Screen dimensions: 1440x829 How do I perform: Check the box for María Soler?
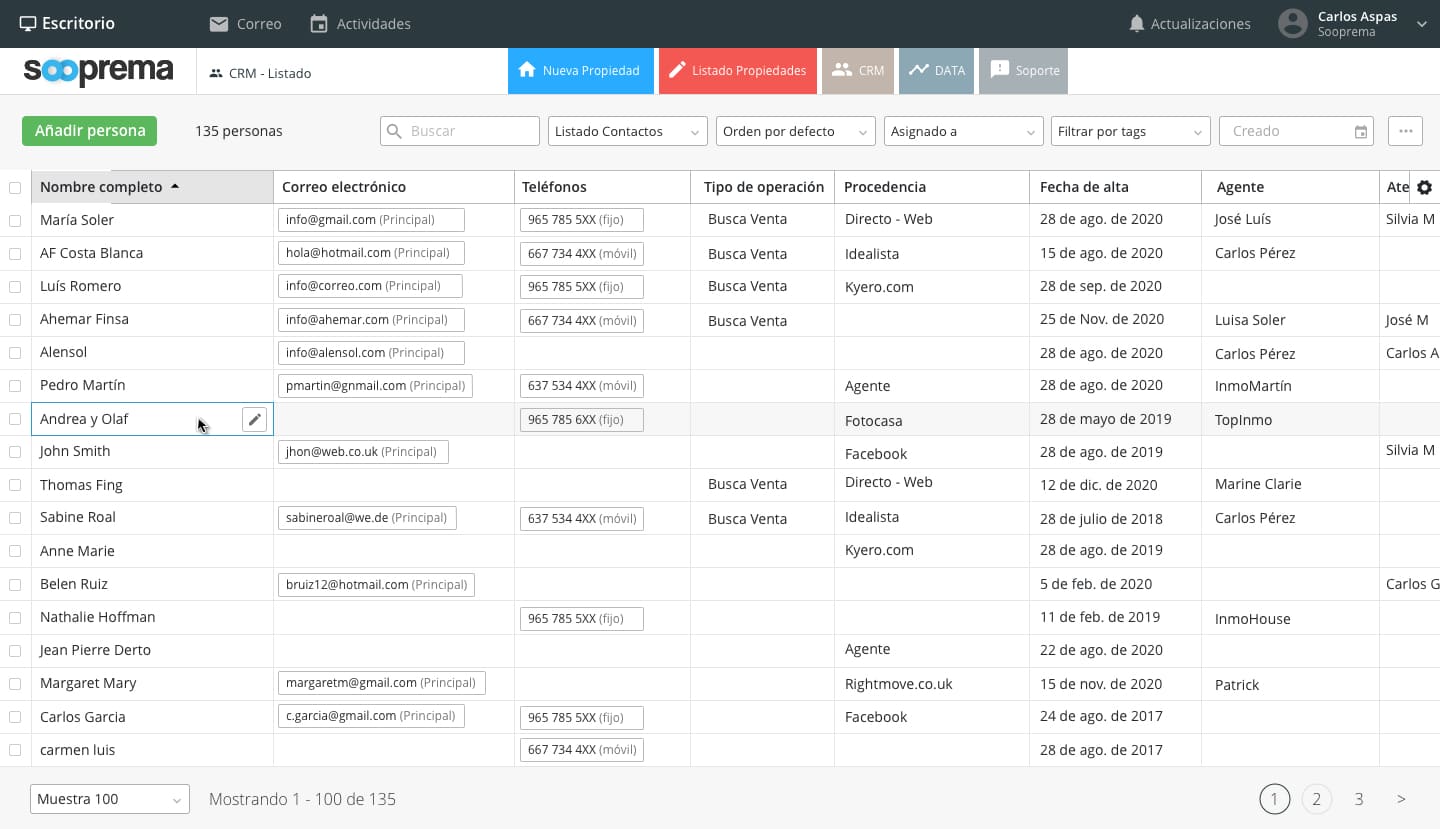coord(15,220)
